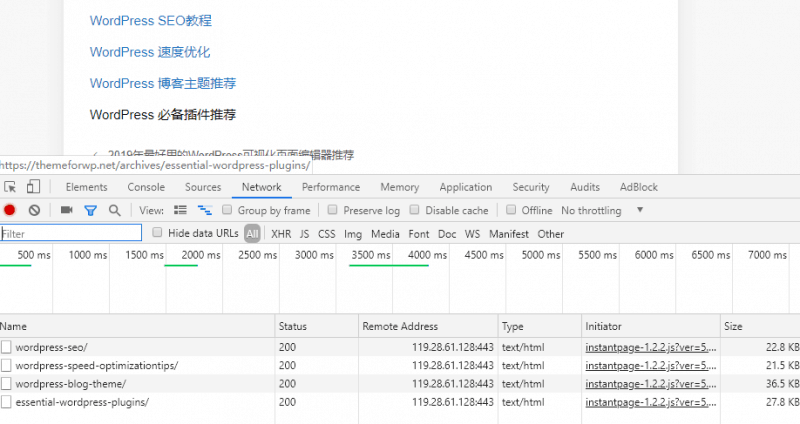
Task: Toggle the blue filter funnel icon
Action: pyautogui.click(x=90, y=211)
